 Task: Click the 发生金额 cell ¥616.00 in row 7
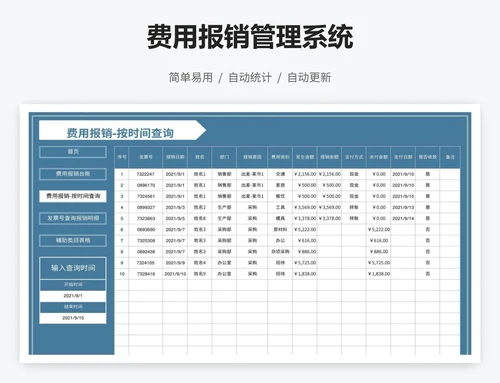(x=305, y=241)
